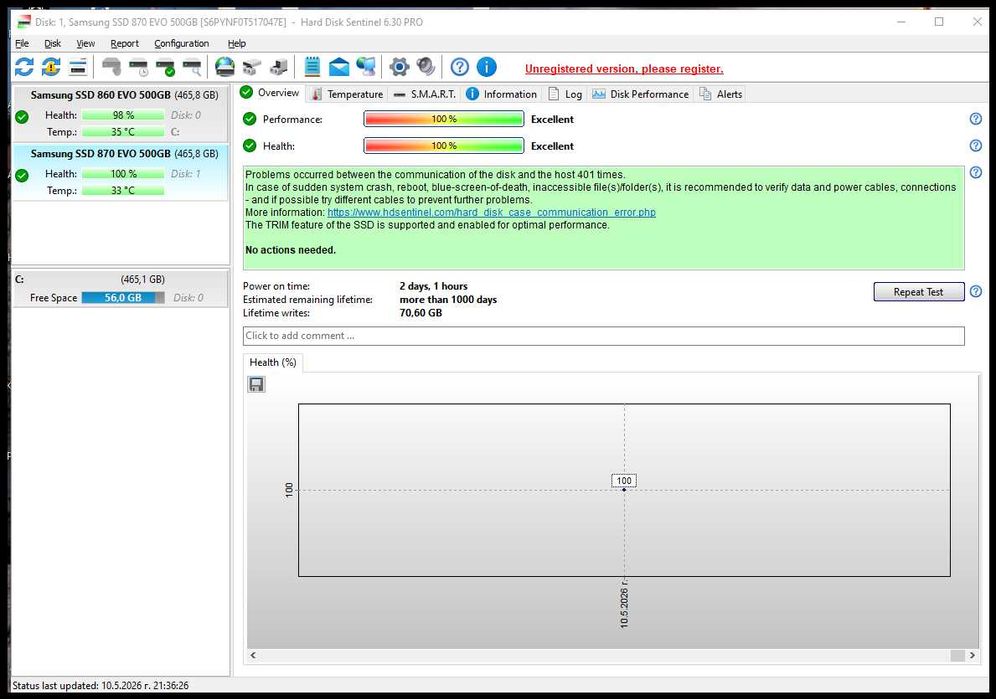Viewport: 996px width, 699px height.
Task: Switch to the Overview tab
Action: pyautogui.click(x=269, y=93)
